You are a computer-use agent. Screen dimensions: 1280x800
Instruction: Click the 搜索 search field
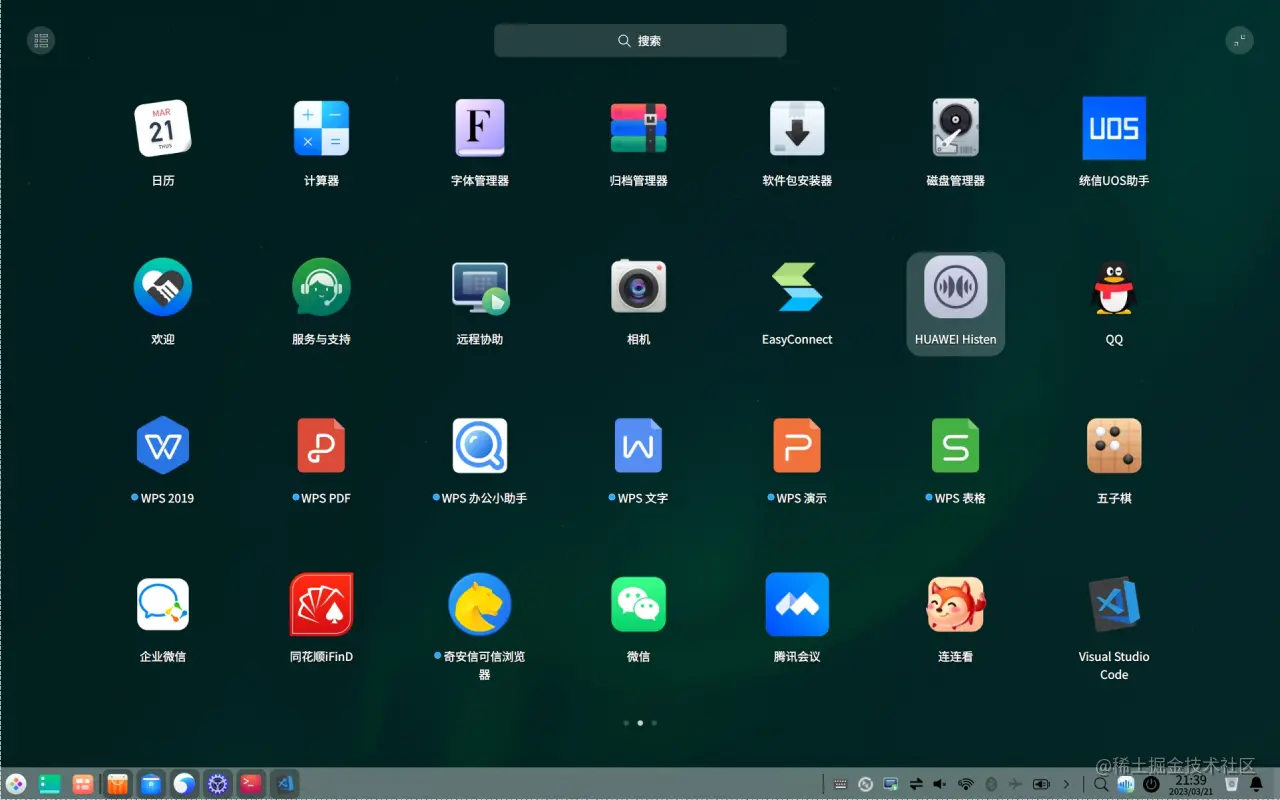[640, 41]
